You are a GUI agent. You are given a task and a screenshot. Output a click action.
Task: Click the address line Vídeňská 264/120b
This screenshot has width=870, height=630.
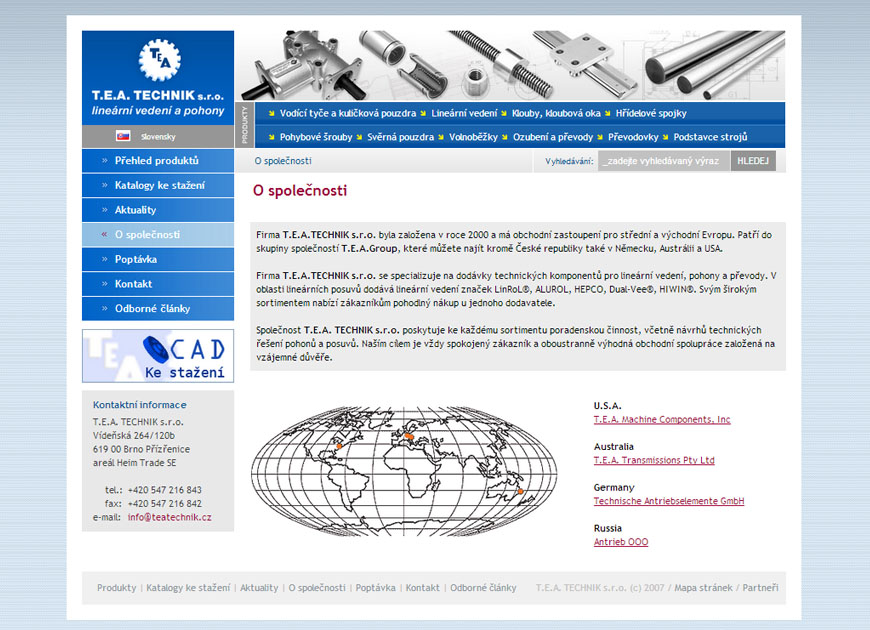pos(134,436)
